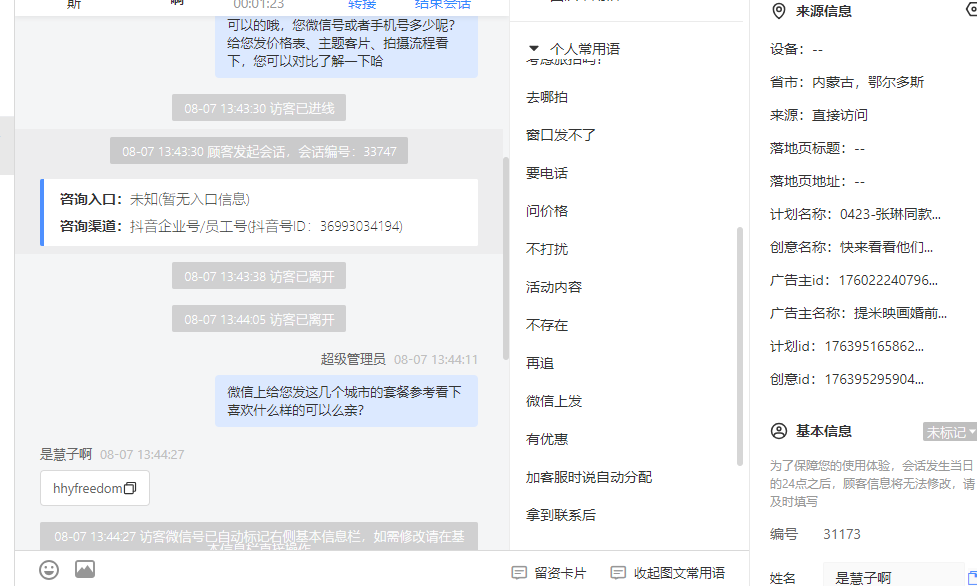This screenshot has height=586, width=977.
Task: Click the 落地页标题 field
Action: coord(817,148)
